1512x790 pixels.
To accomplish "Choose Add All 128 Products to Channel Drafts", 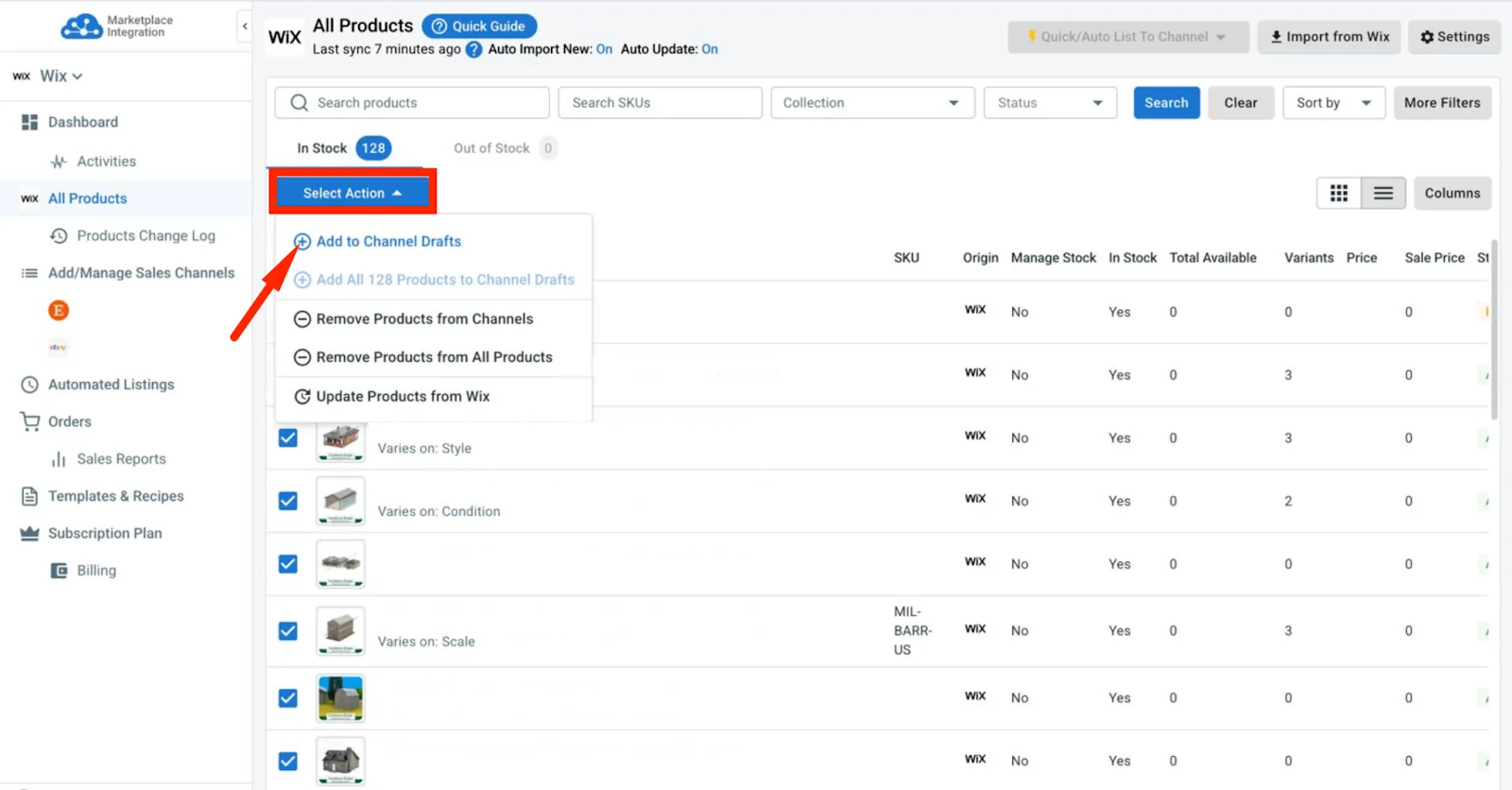I will [434, 280].
